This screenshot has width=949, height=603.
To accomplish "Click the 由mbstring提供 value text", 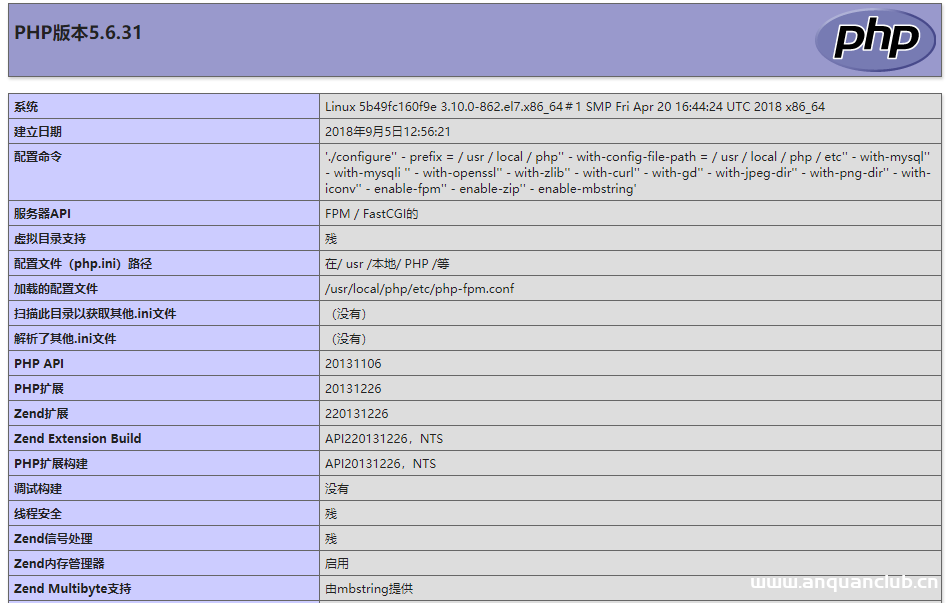I will pos(368,589).
